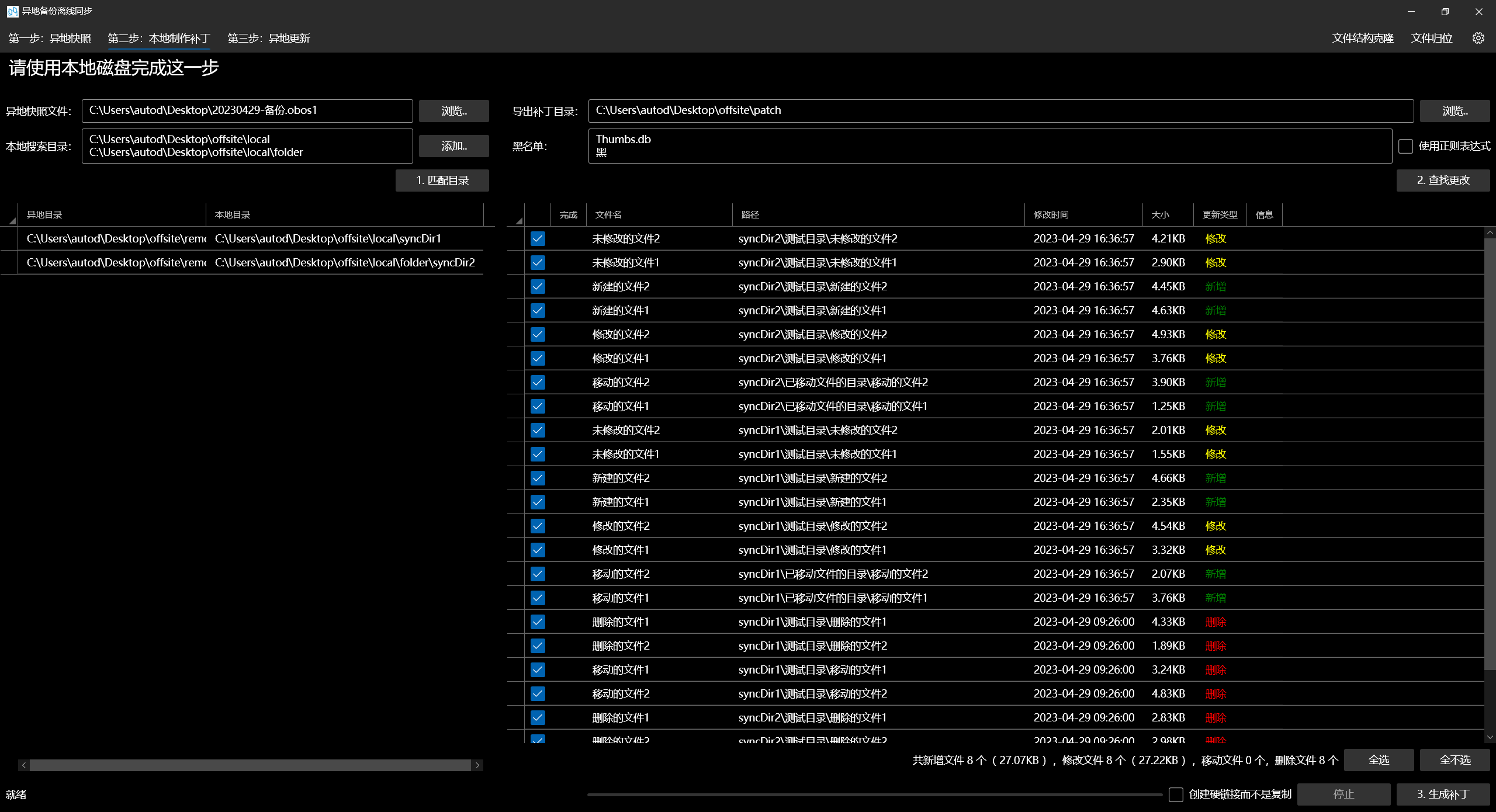Screen dimensions: 1496x812
Task: Enable 使用正则表达式 checkbox
Action: 1405,146
